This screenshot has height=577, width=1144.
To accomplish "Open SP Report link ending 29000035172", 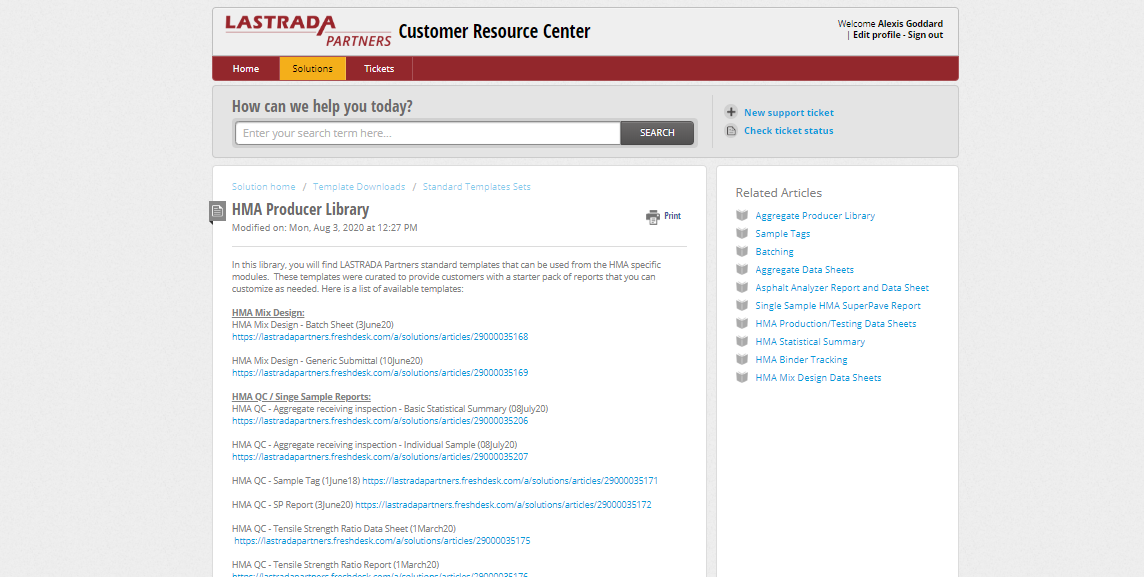I will click(503, 505).
